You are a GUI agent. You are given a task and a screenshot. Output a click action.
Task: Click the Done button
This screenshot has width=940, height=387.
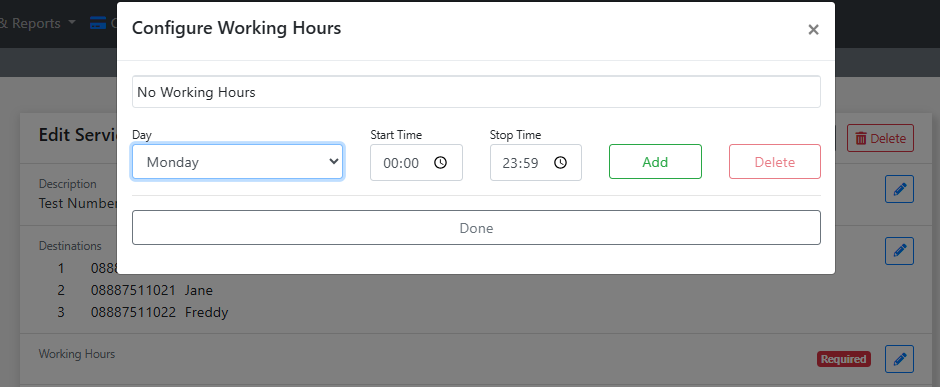(476, 228)
